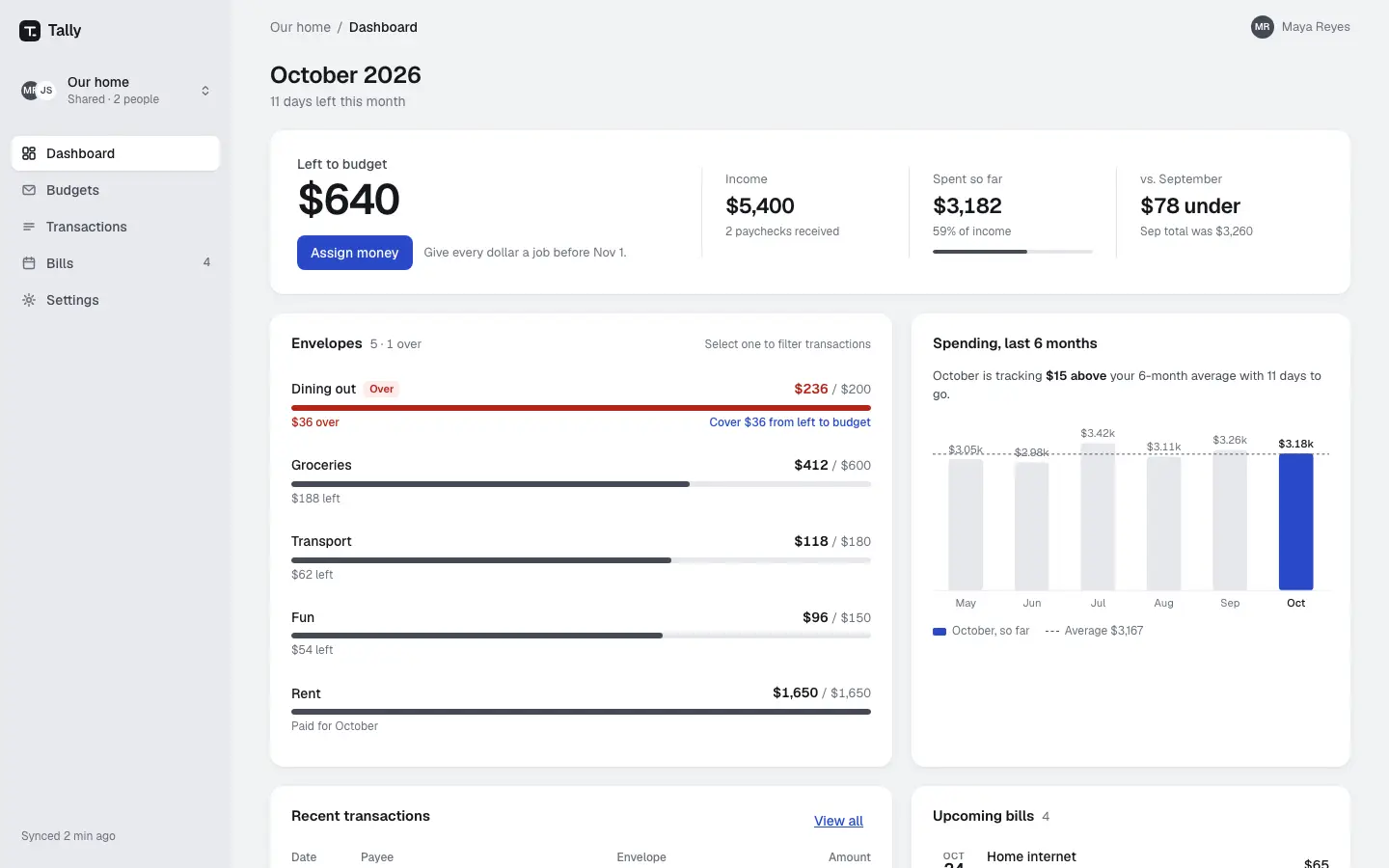The height and width of the screenshot is (868, 1389).
Task: Expand the Our home household switcher
Action: (x=116, y=91)
